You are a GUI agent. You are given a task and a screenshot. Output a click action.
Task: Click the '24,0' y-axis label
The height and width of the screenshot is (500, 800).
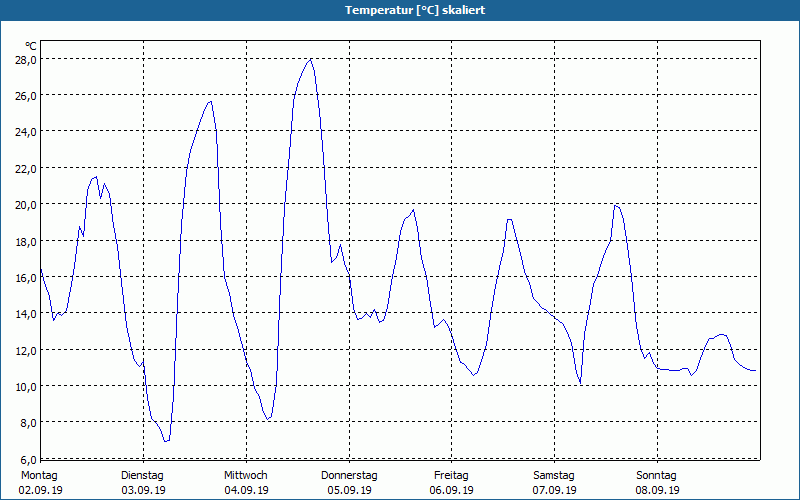pyautogui.click(x=26, y=132)
